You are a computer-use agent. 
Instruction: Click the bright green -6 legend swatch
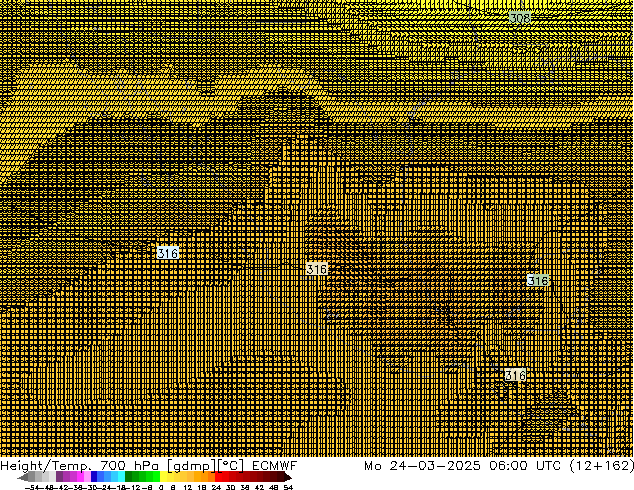156,476
